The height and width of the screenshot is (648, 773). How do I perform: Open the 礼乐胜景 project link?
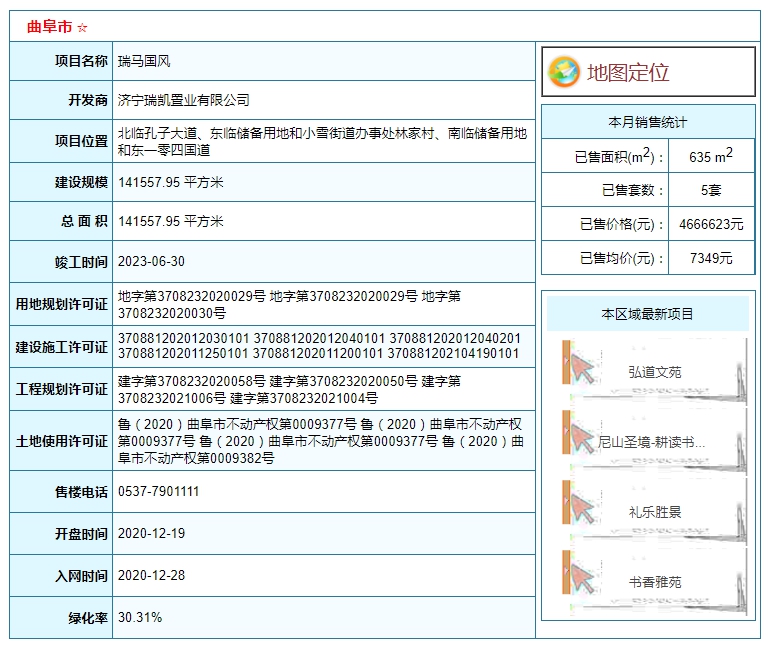[x=655, y=512]
